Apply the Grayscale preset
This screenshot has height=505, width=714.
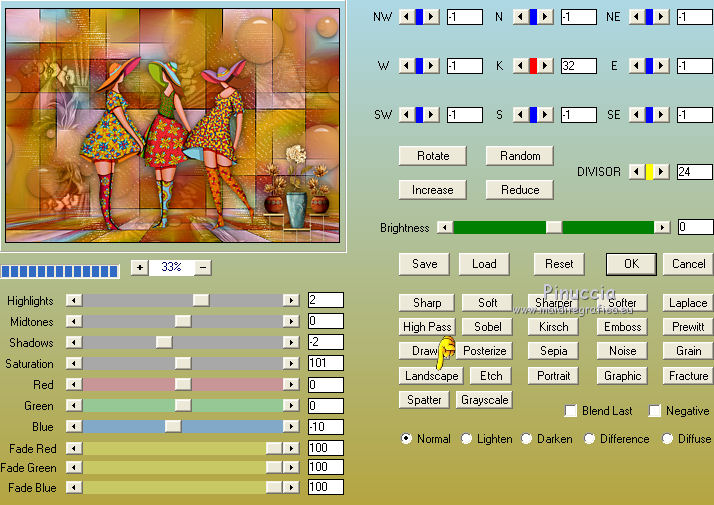(484, 400)
